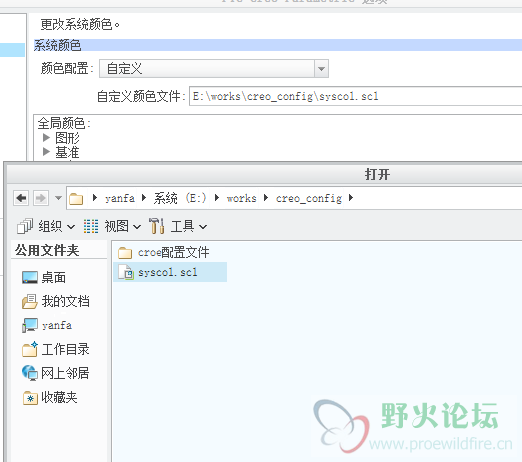
Task: Select creo_config in the breadcrumb path
Action: pyautogui.click(x=309, y=198)
